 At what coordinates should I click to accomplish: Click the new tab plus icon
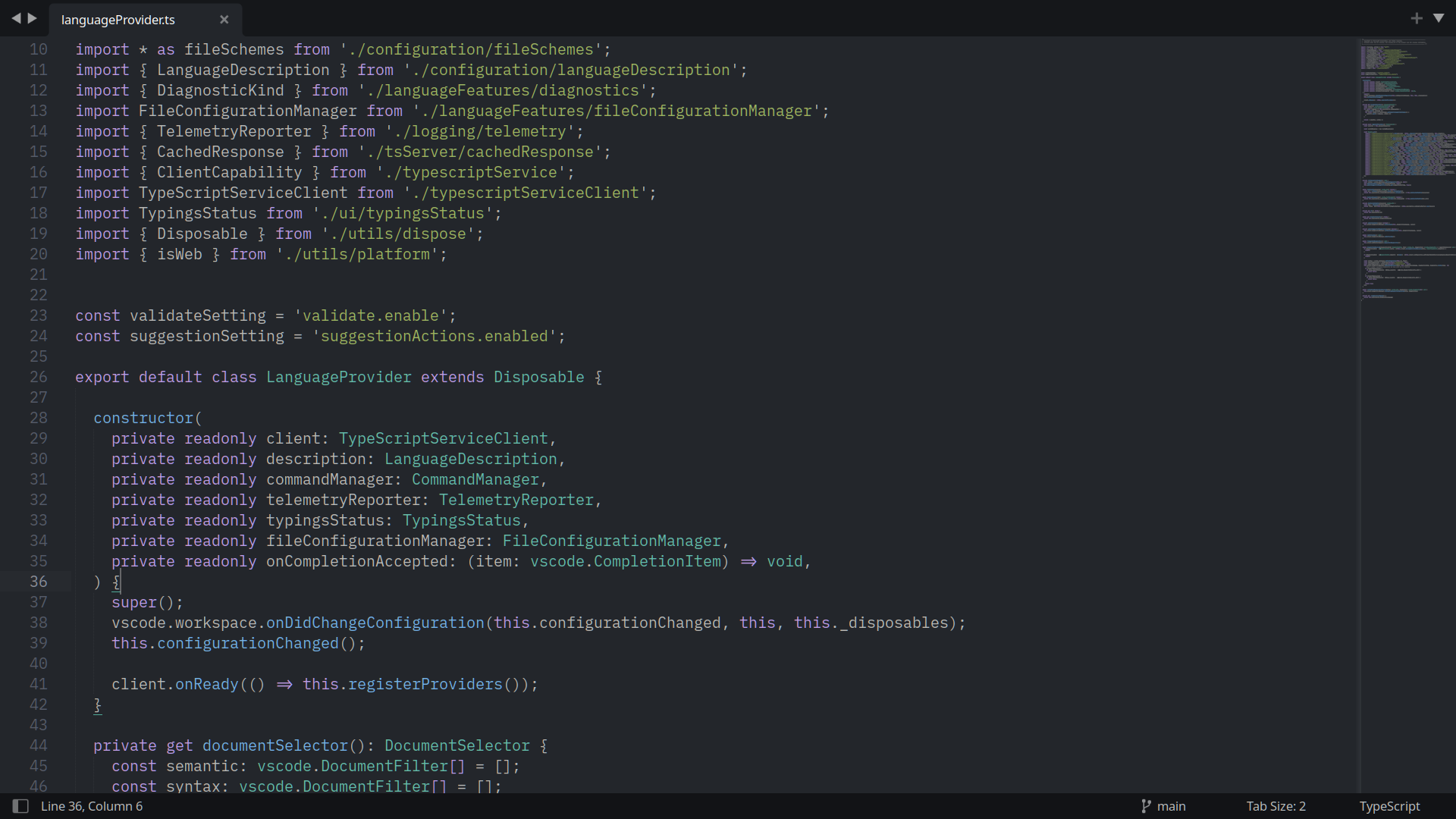1416,18
